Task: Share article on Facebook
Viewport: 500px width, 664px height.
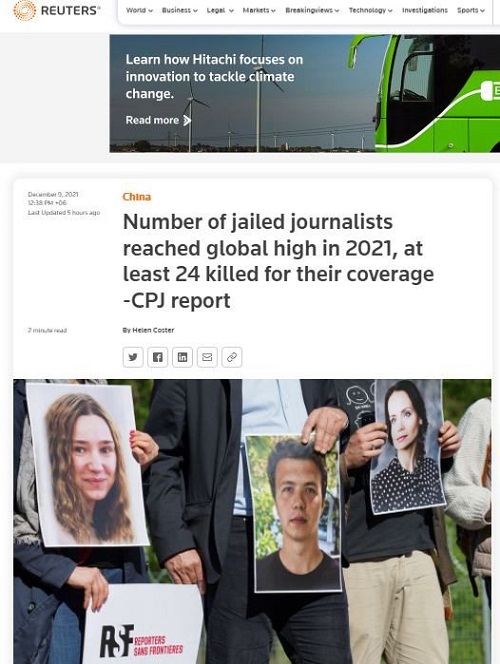Action: [157, 357]
